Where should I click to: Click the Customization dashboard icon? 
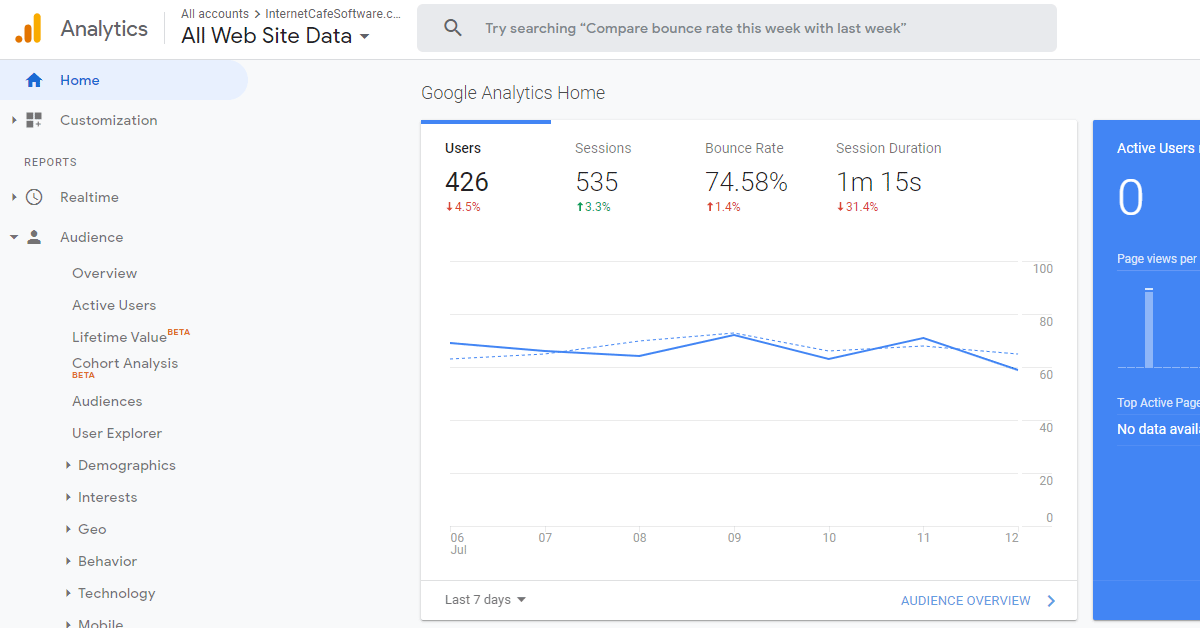34,120
